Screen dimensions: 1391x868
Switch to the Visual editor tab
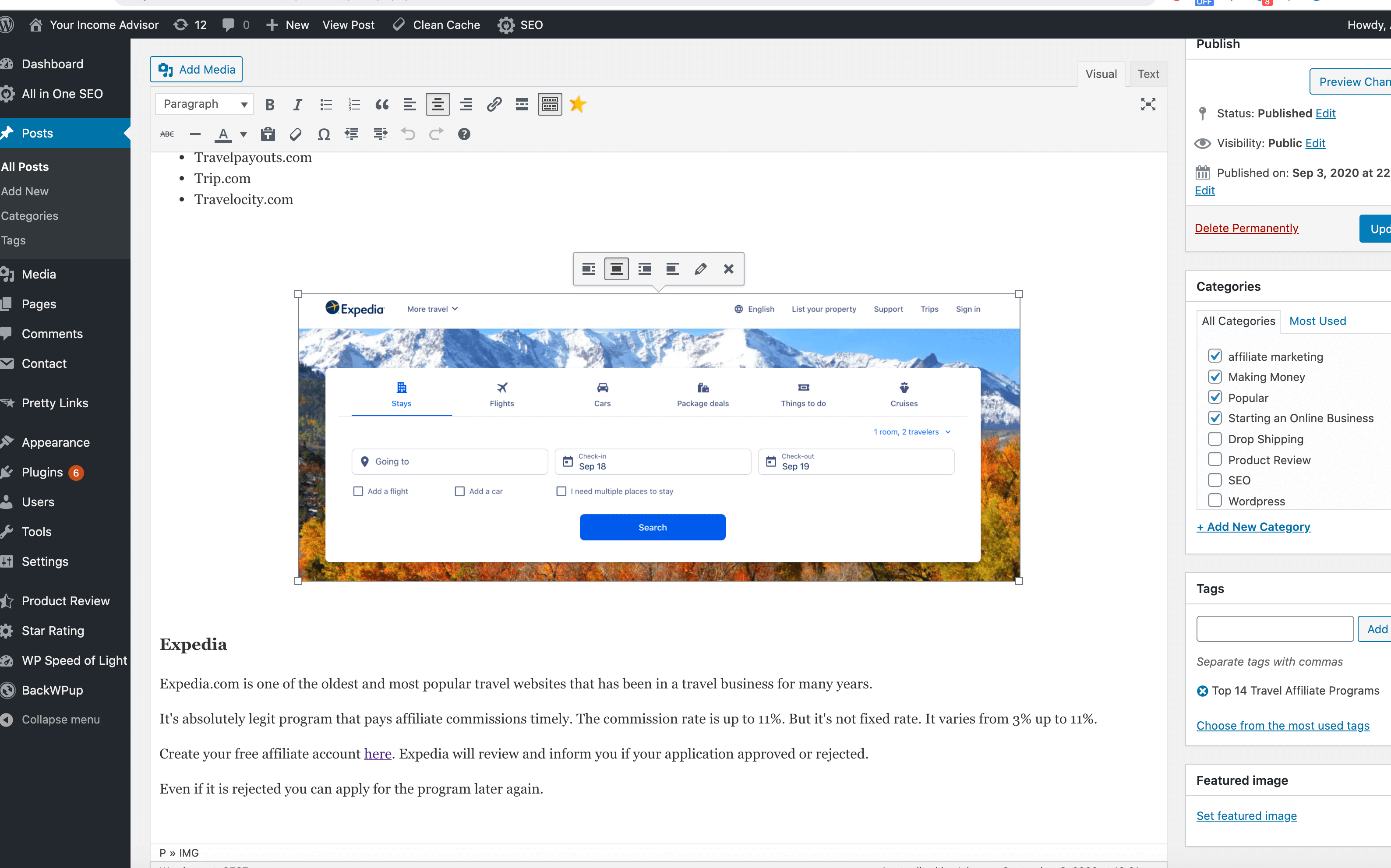tap(1101, 74)
